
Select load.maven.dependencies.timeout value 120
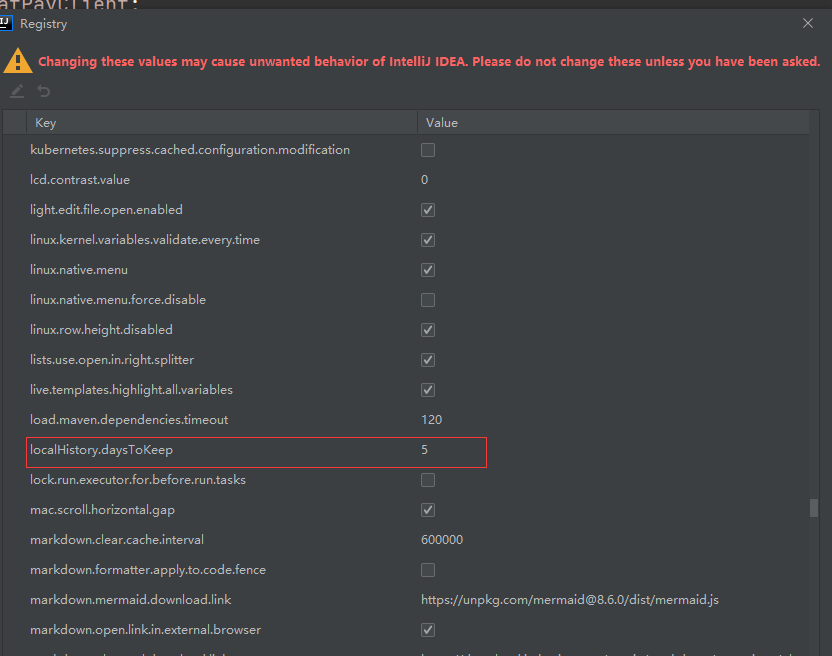pos(431,420)
